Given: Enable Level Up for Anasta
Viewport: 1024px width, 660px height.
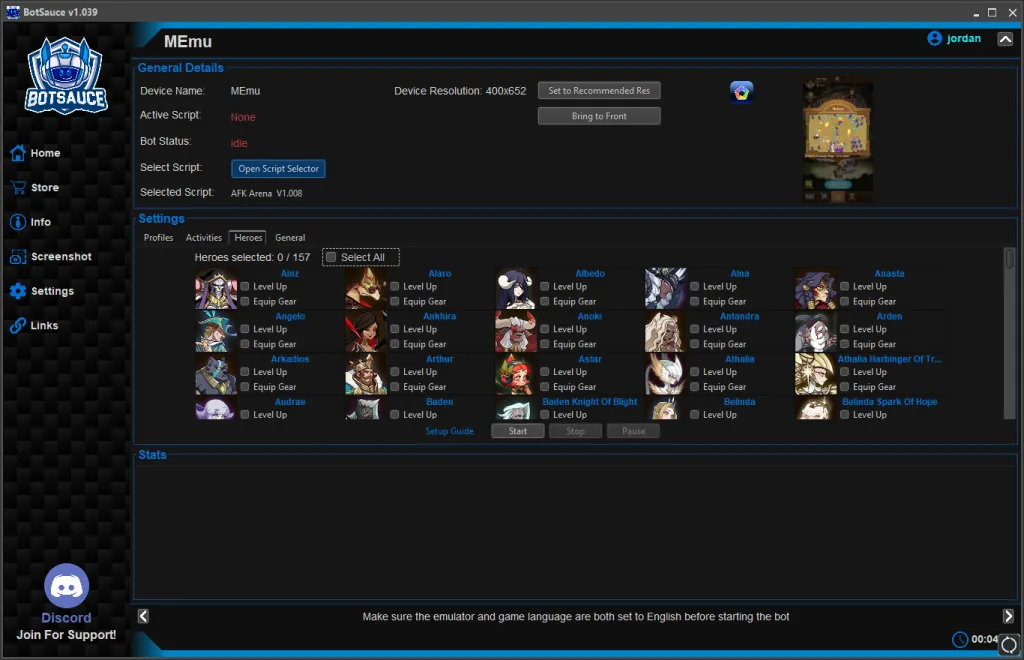Looking at the screenshot, I should point(844,287).
